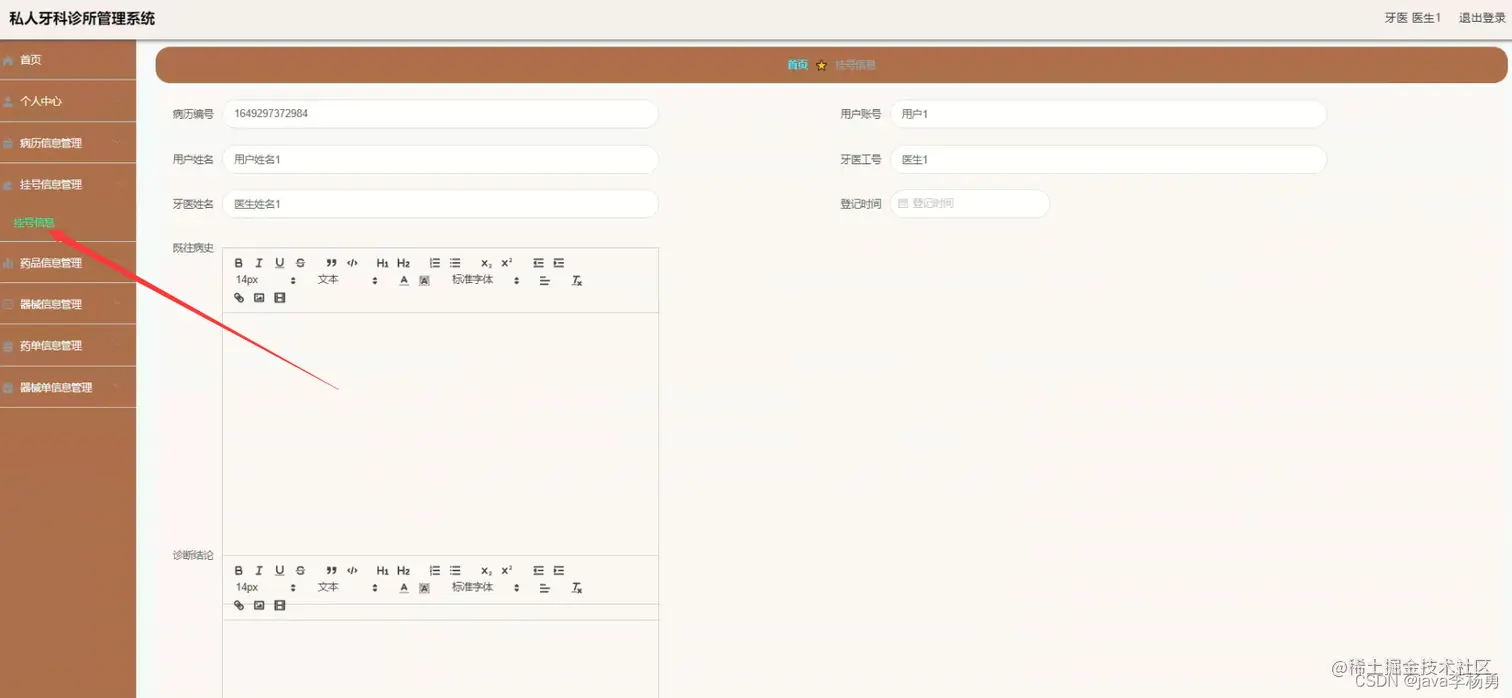The image size is (1512, 698).
Task: Insert code block in the 既往病史 editor
Action: [352, 263]
